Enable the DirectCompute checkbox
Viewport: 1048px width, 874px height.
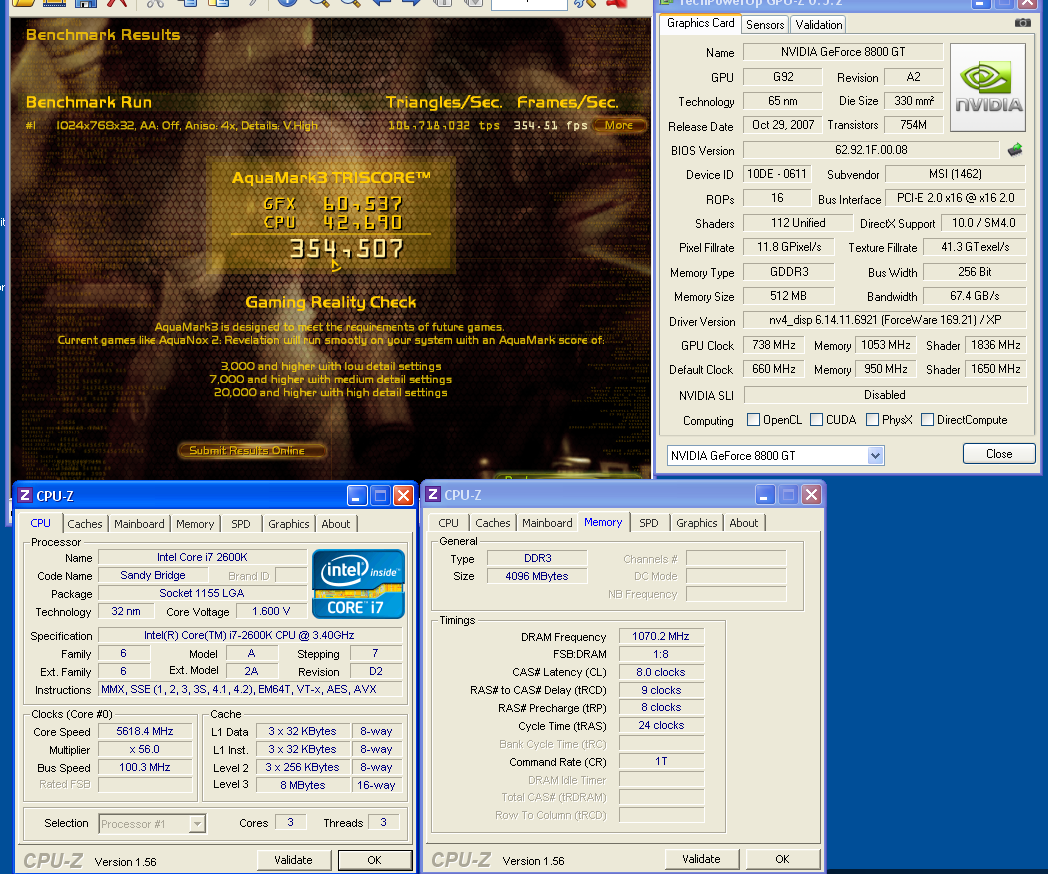point(927,420)
